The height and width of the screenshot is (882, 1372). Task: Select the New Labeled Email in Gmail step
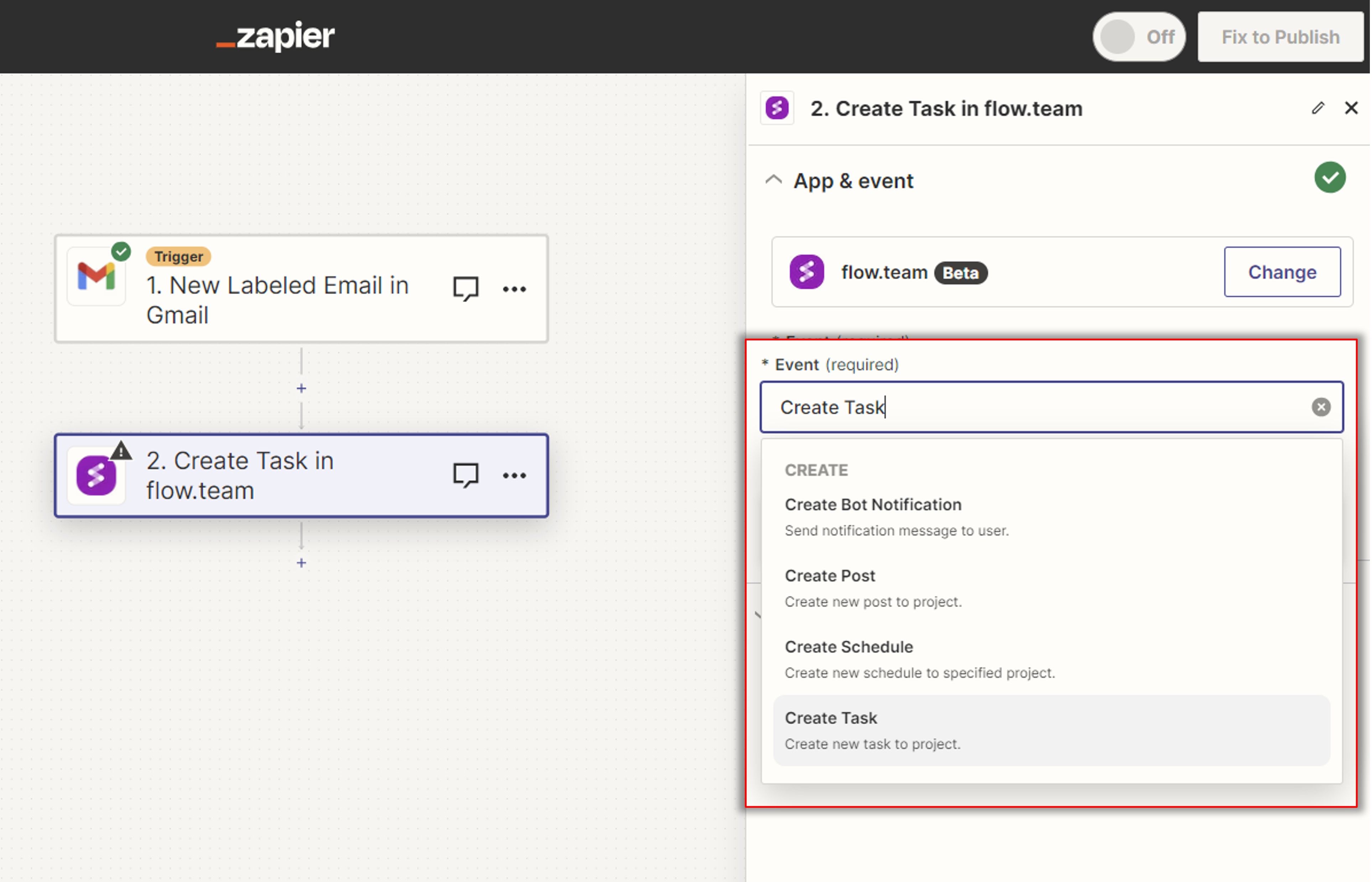pyautogui.click(x=301, y=289)
